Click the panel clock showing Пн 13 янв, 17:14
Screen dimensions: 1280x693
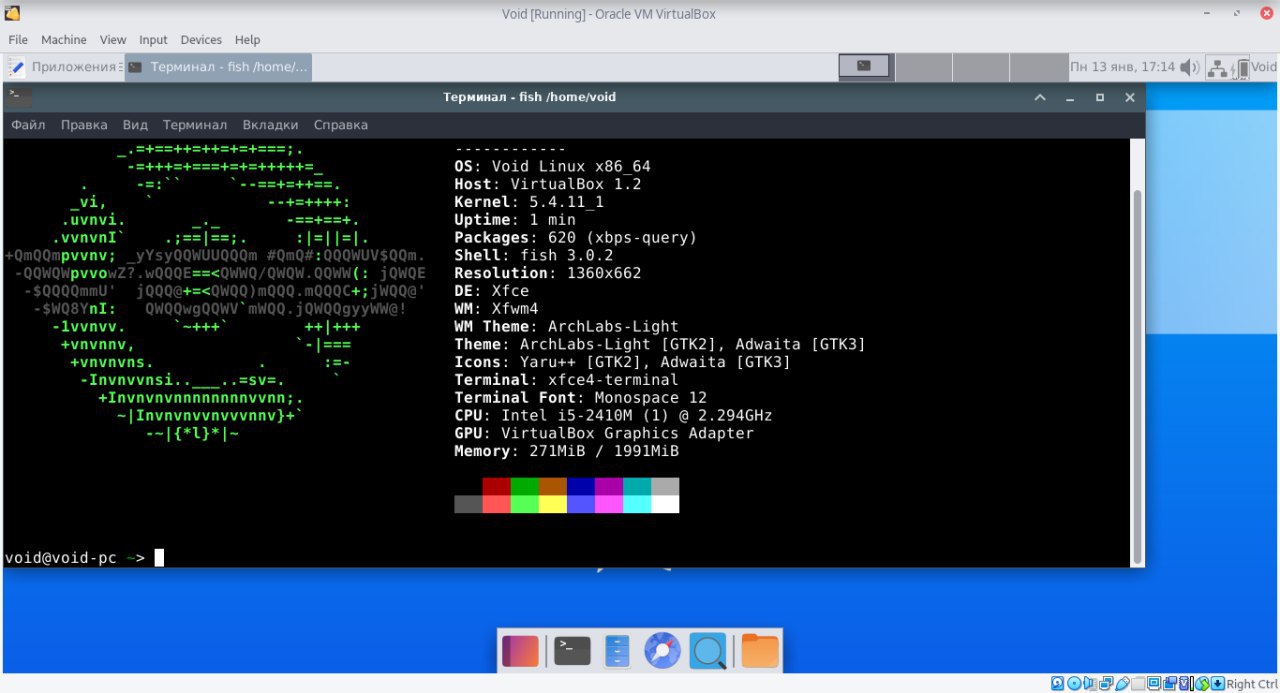(1122, 67)
